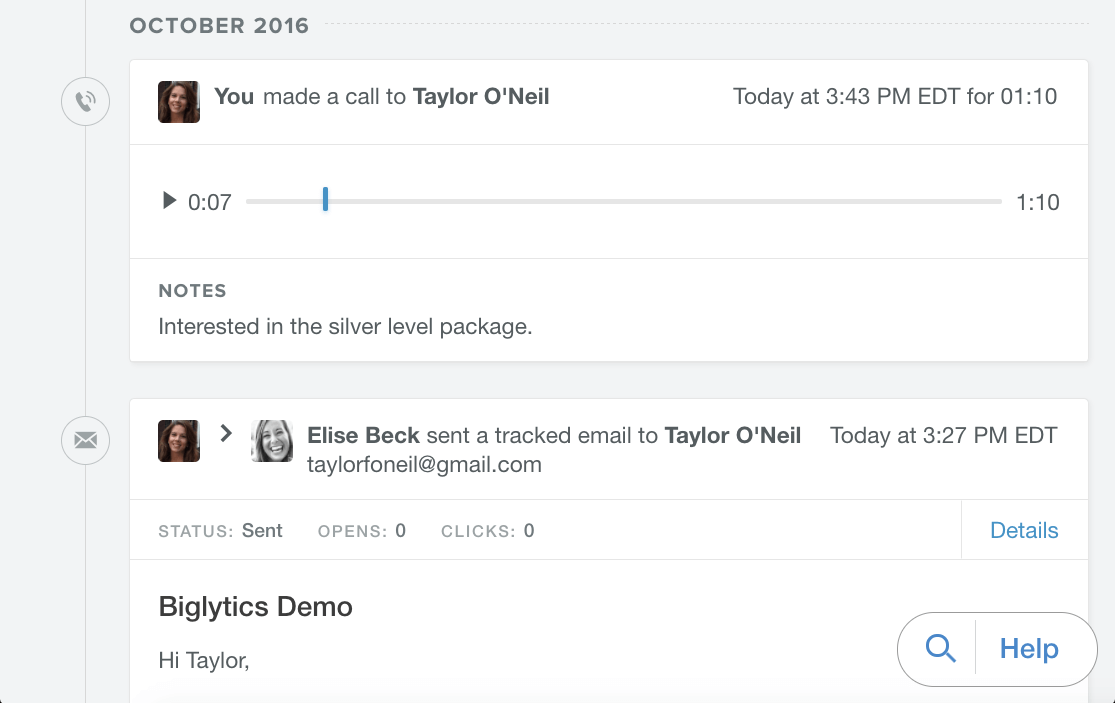Viewport: 1115px width, 703px height.
Task: Open Taylor O'Neil from email entry
Action: (x=732, y=435)
